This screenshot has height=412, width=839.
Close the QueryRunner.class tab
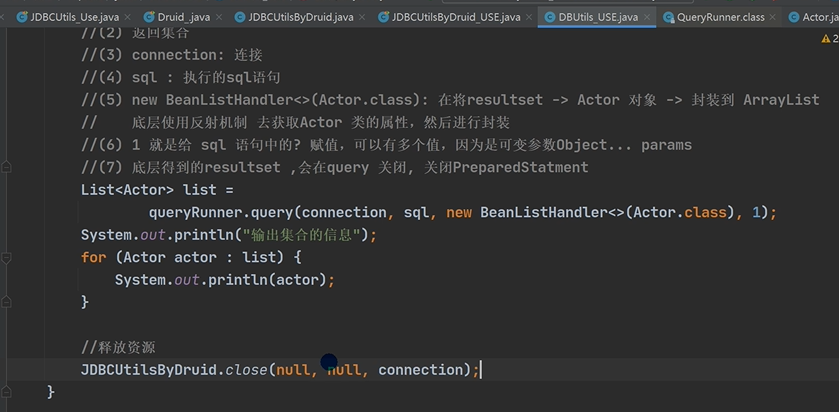coord(773,17)
